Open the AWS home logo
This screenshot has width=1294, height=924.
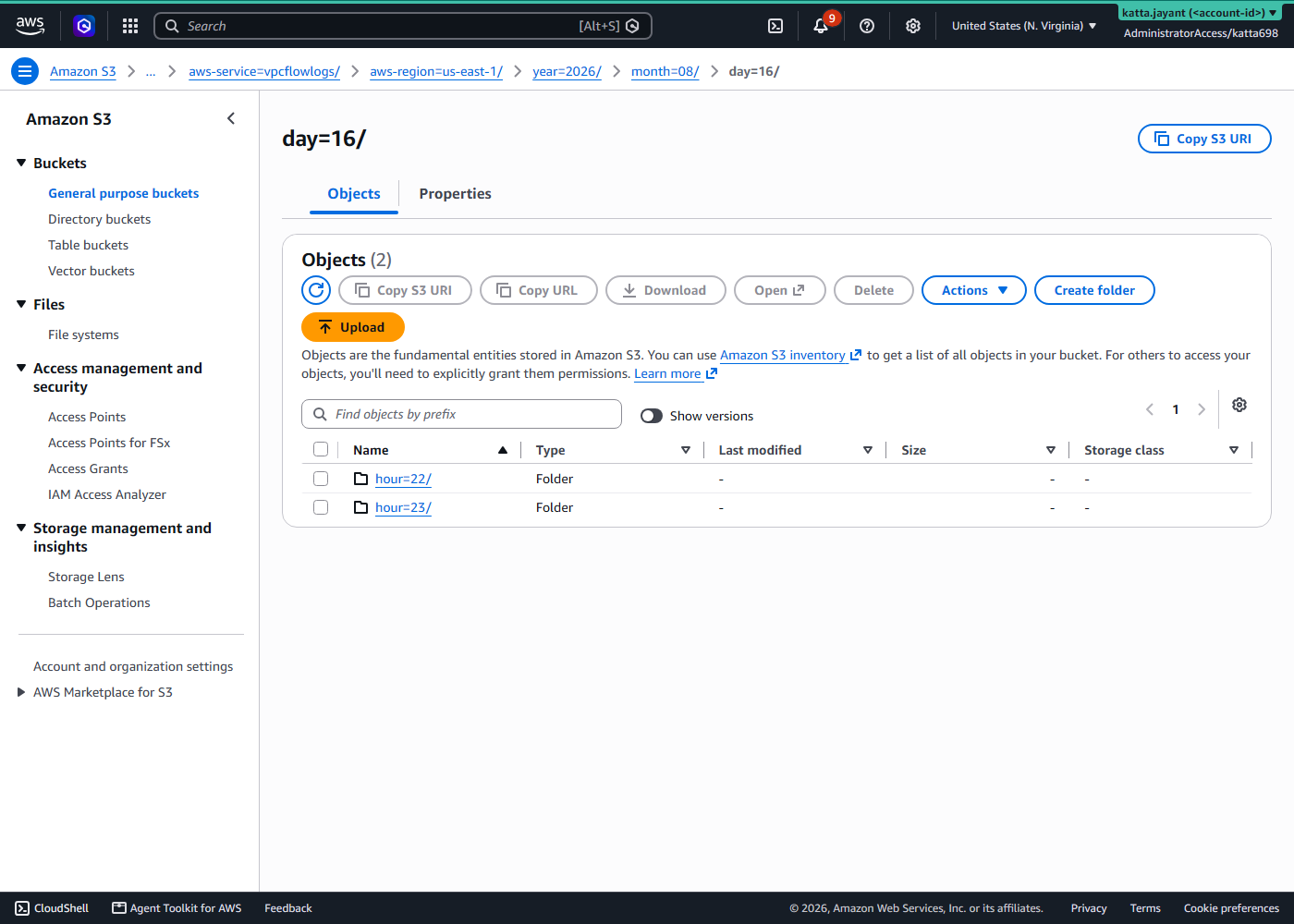30,26
